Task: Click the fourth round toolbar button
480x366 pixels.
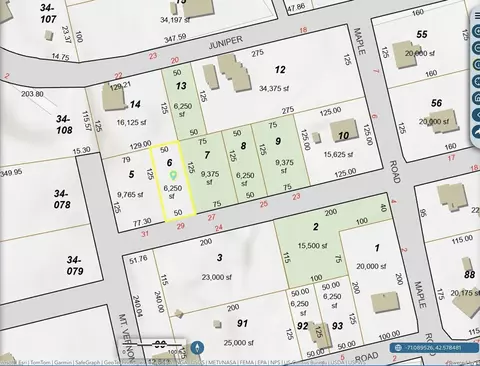Action: tap(477, 82)
